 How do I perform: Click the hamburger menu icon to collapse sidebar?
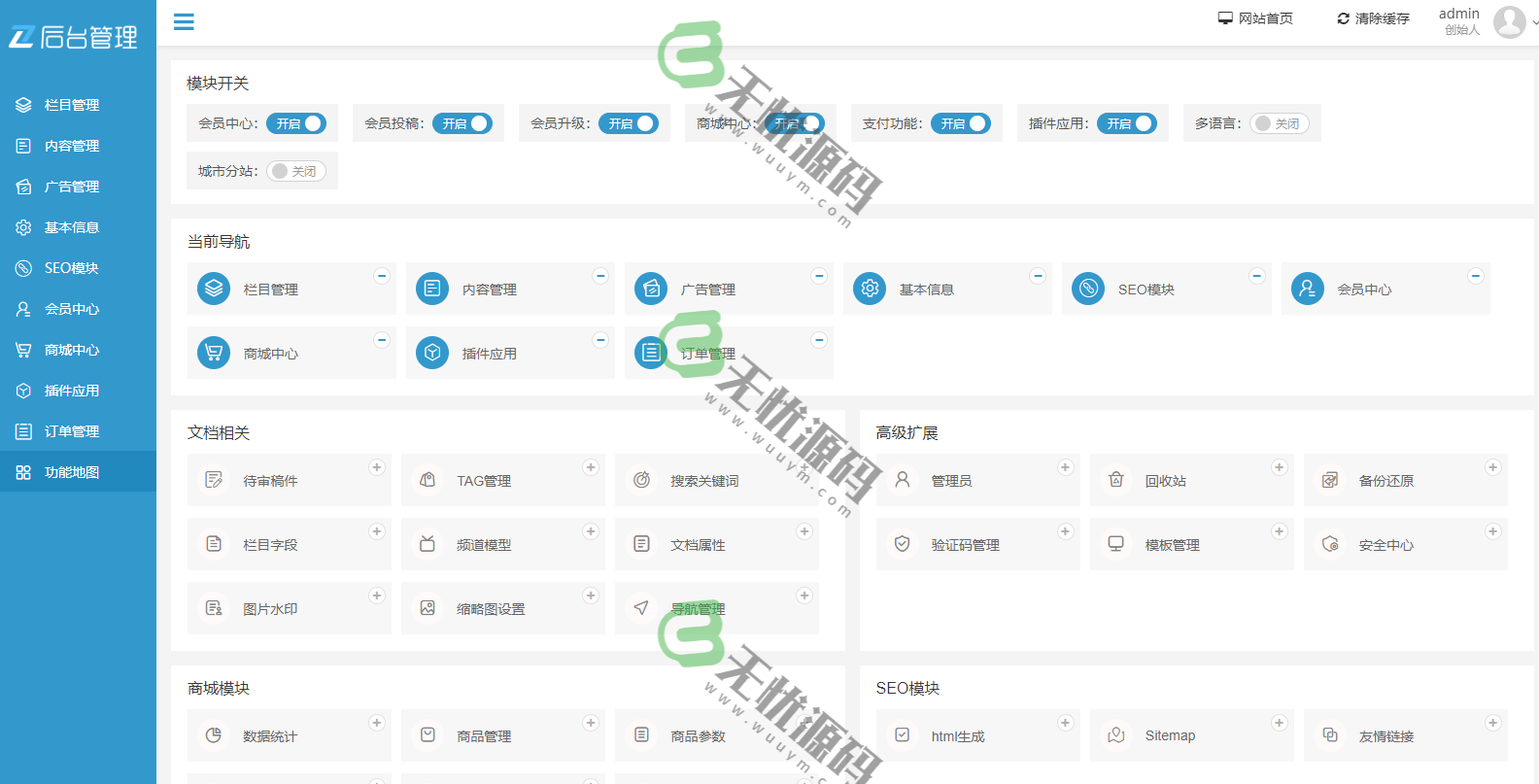[x=184, y=21]
